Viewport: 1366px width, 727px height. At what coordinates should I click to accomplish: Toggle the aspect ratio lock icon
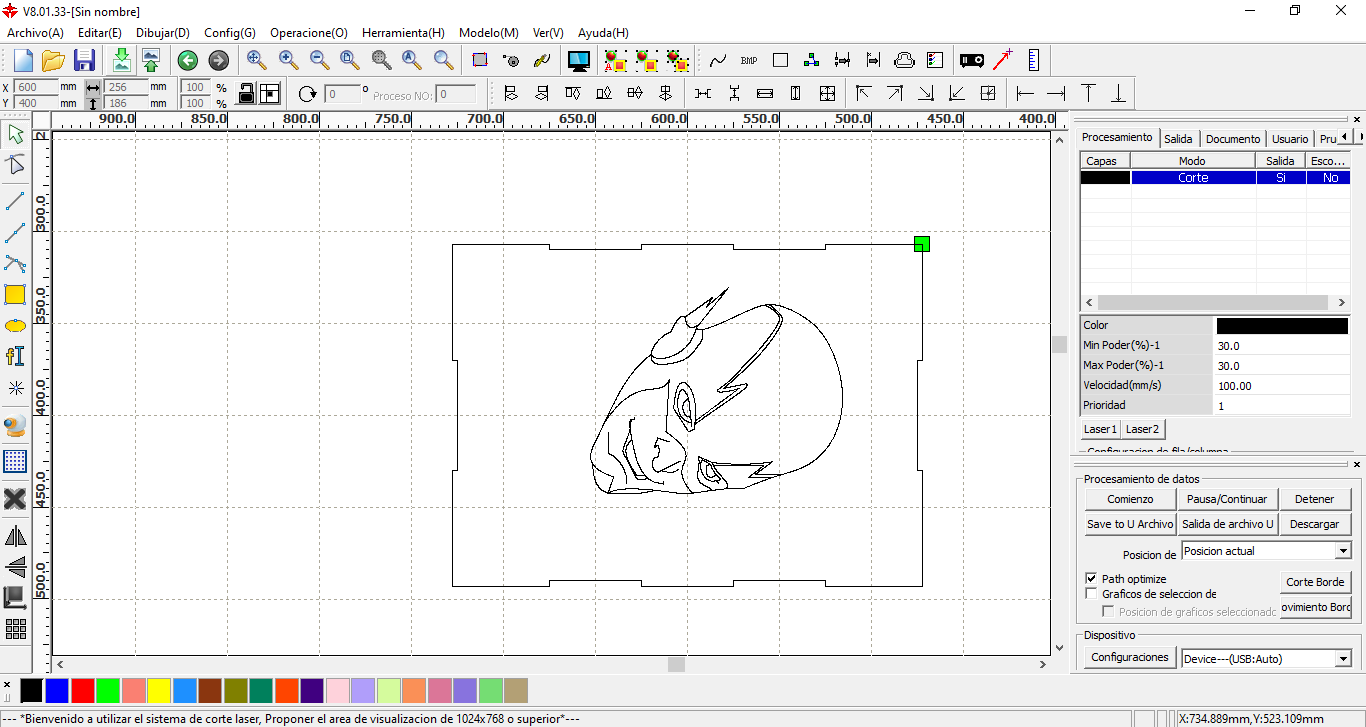245,93
